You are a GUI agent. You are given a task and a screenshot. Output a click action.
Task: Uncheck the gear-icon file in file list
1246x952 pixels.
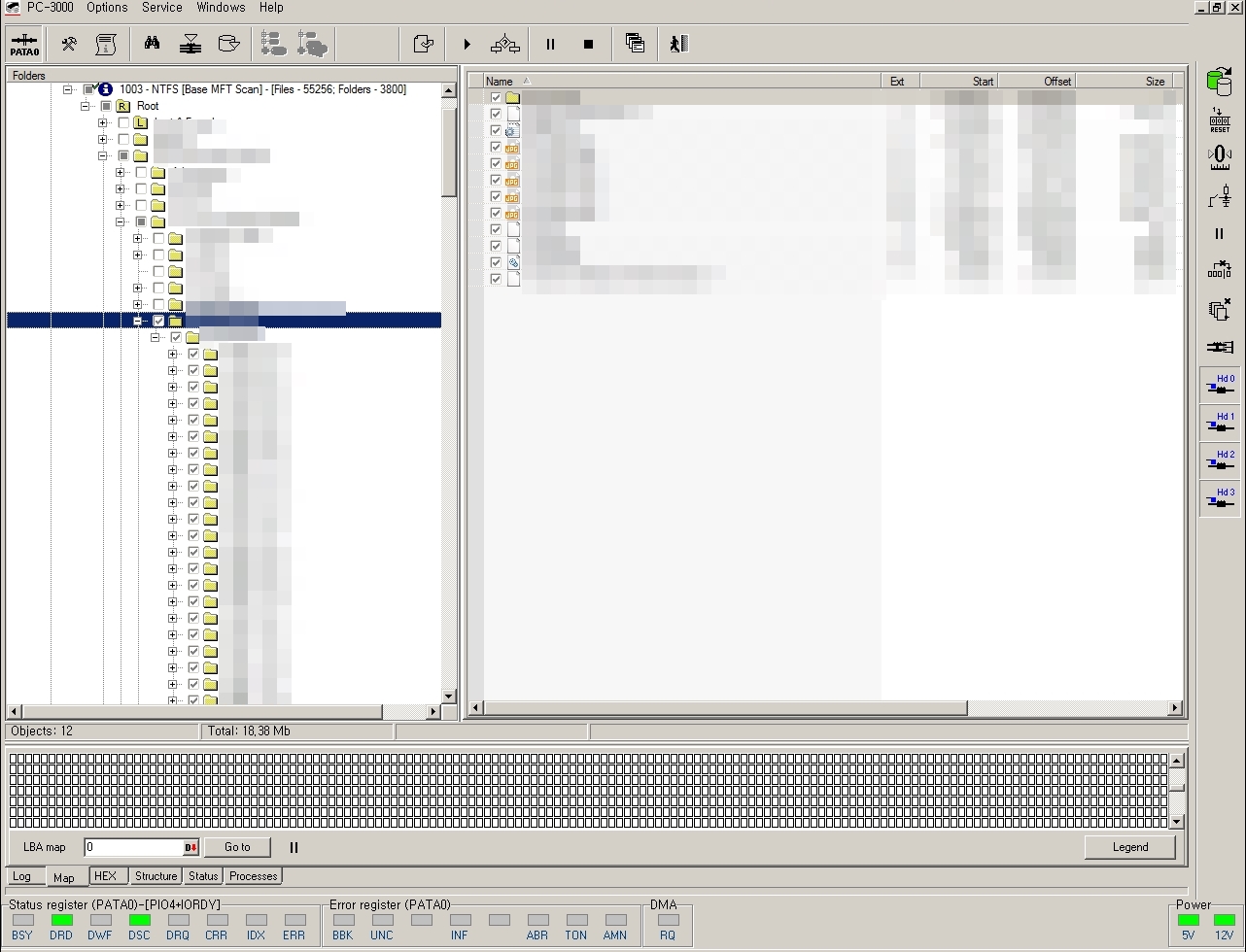496,130
